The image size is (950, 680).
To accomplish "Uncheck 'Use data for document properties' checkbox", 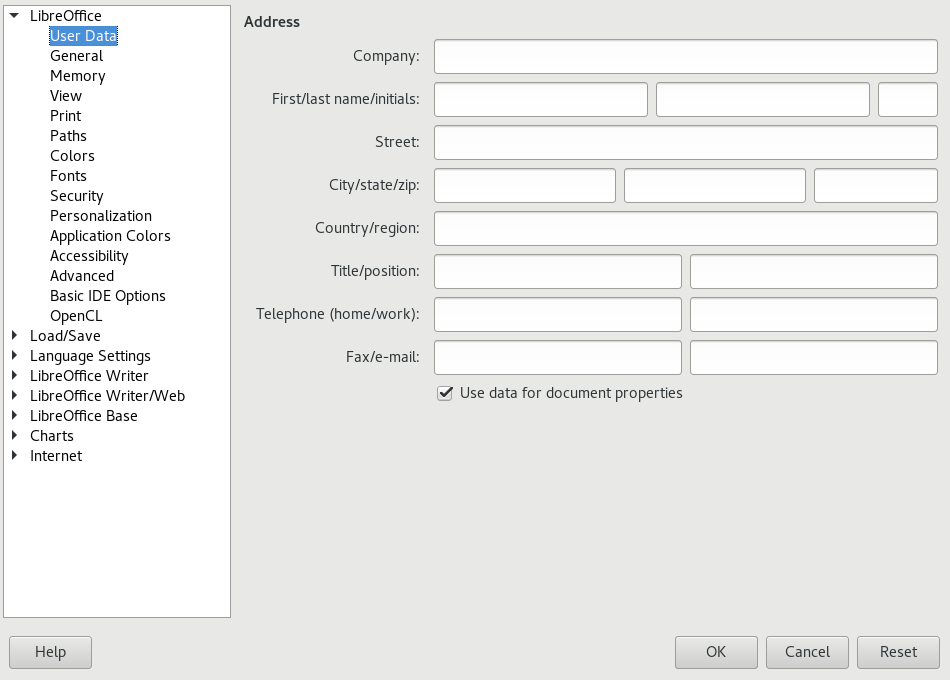I will click(x=445, y=394).
